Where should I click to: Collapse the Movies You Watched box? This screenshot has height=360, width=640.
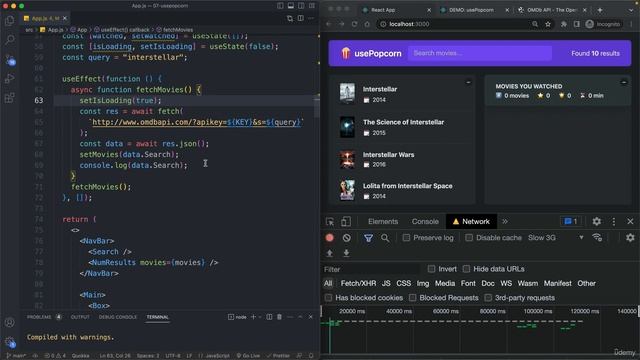point(624,82)
